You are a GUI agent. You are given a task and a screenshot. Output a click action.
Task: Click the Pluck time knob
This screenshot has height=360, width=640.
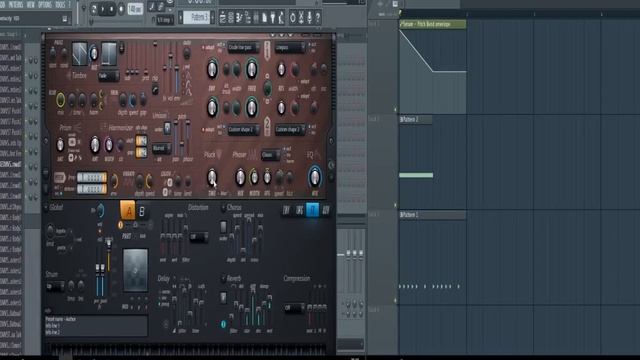click(x=212, y=177)
